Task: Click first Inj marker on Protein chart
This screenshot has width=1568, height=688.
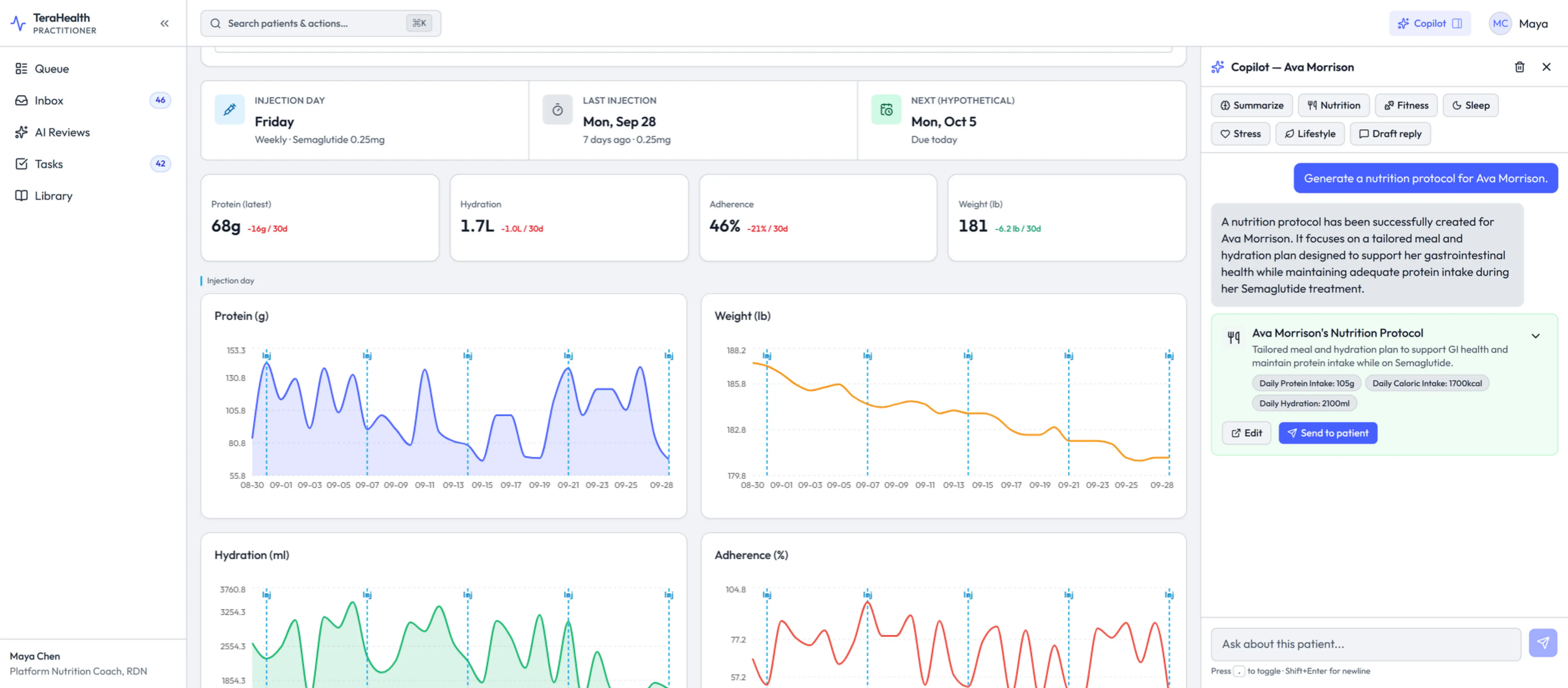Action: (266, 355)
